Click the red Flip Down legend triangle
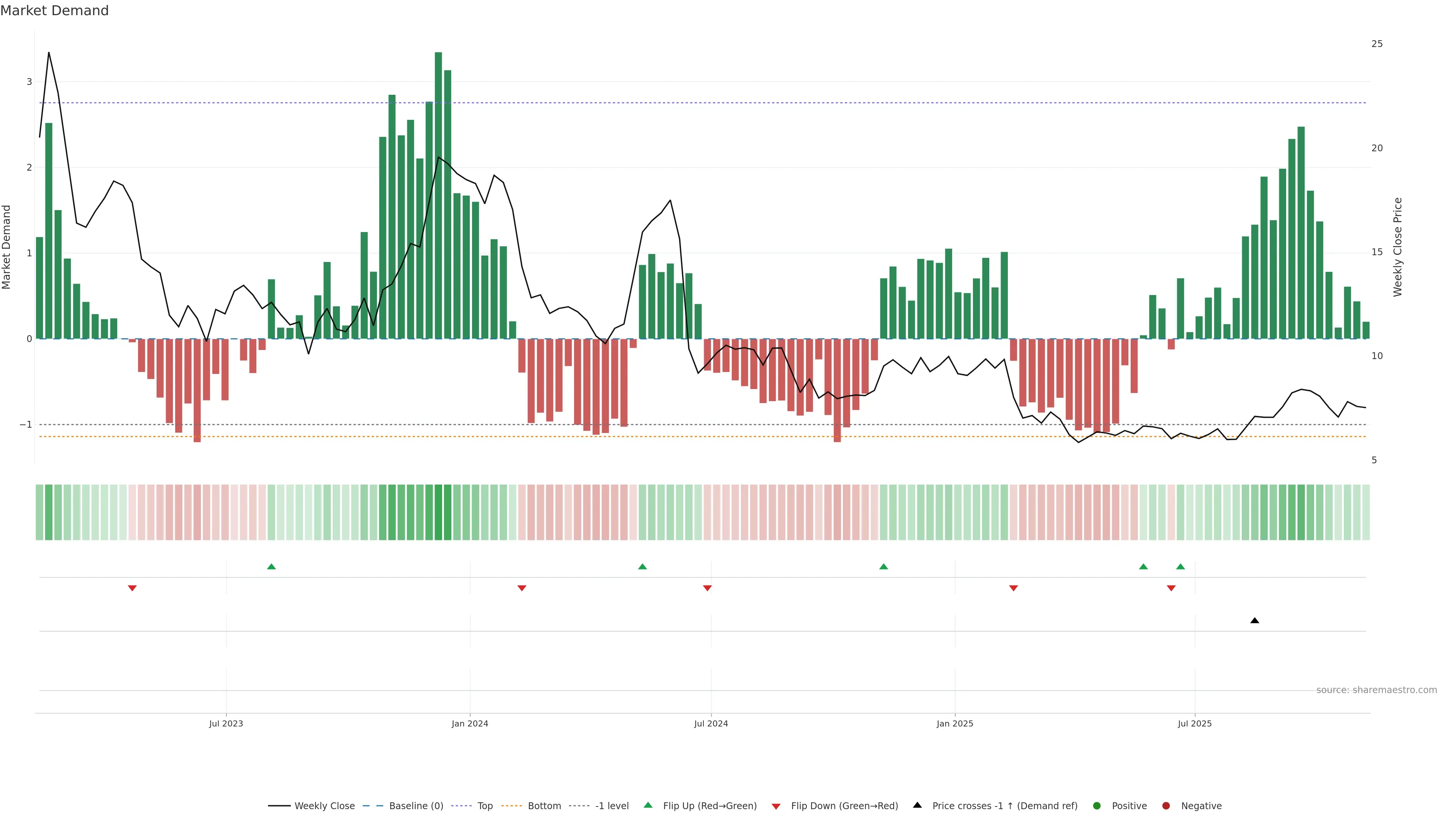The image size is (1456, 819). [x=776, y=806]
